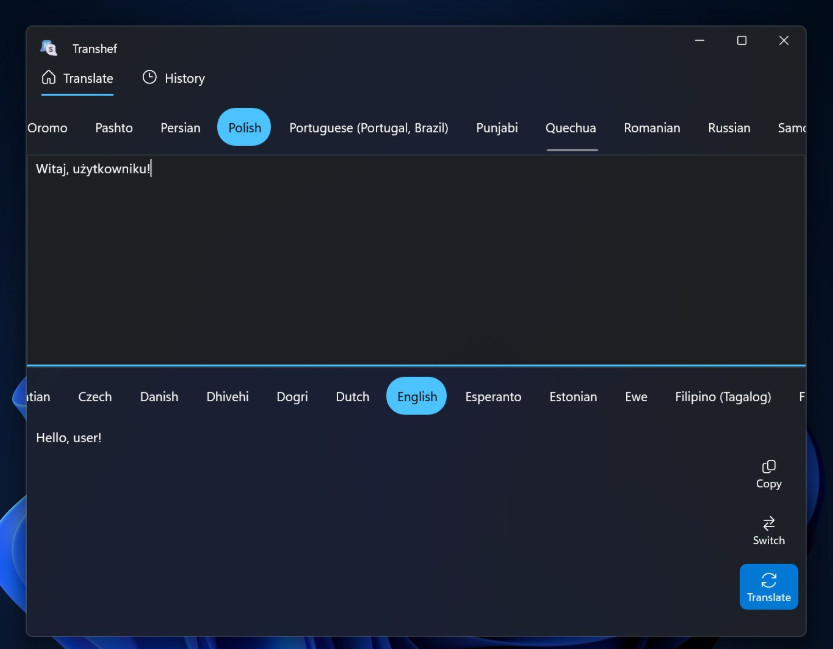Choose Esperanto as target language
The width and height of the screenshot is (833, 649).
click(493, 397)
